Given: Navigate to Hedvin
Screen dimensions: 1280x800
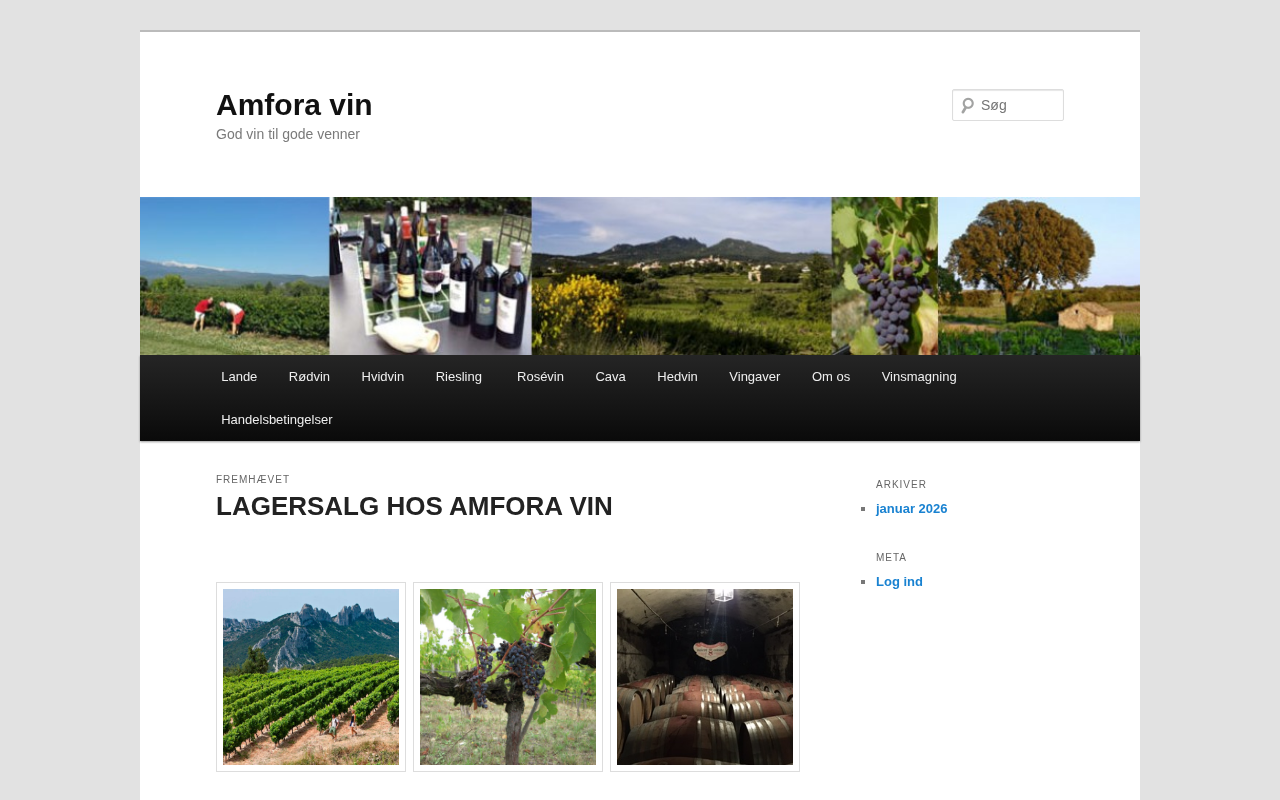Looking at the screenshot, I should click(677, 377).
